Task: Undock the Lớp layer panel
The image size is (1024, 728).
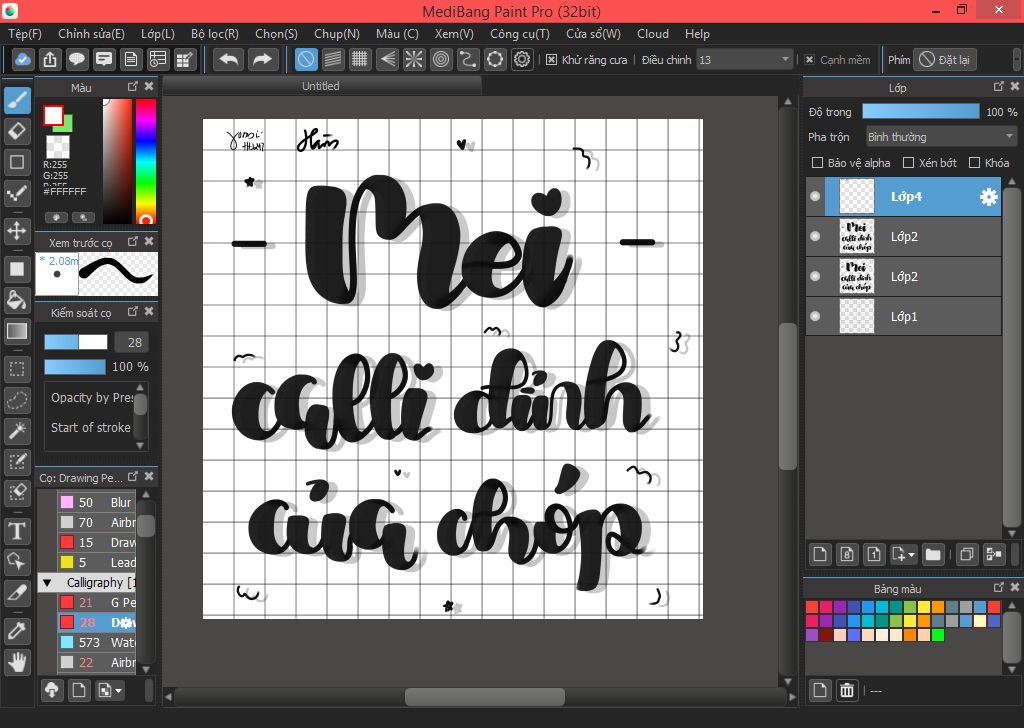Action: (x=998, y=86)
